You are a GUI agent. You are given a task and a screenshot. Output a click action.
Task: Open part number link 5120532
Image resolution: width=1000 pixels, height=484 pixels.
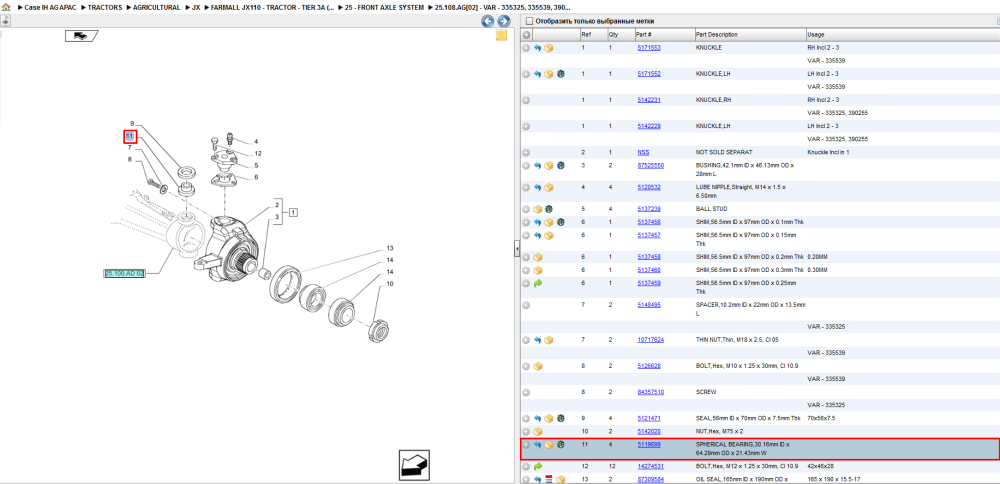pyautogui.click(x=649, y=187)
